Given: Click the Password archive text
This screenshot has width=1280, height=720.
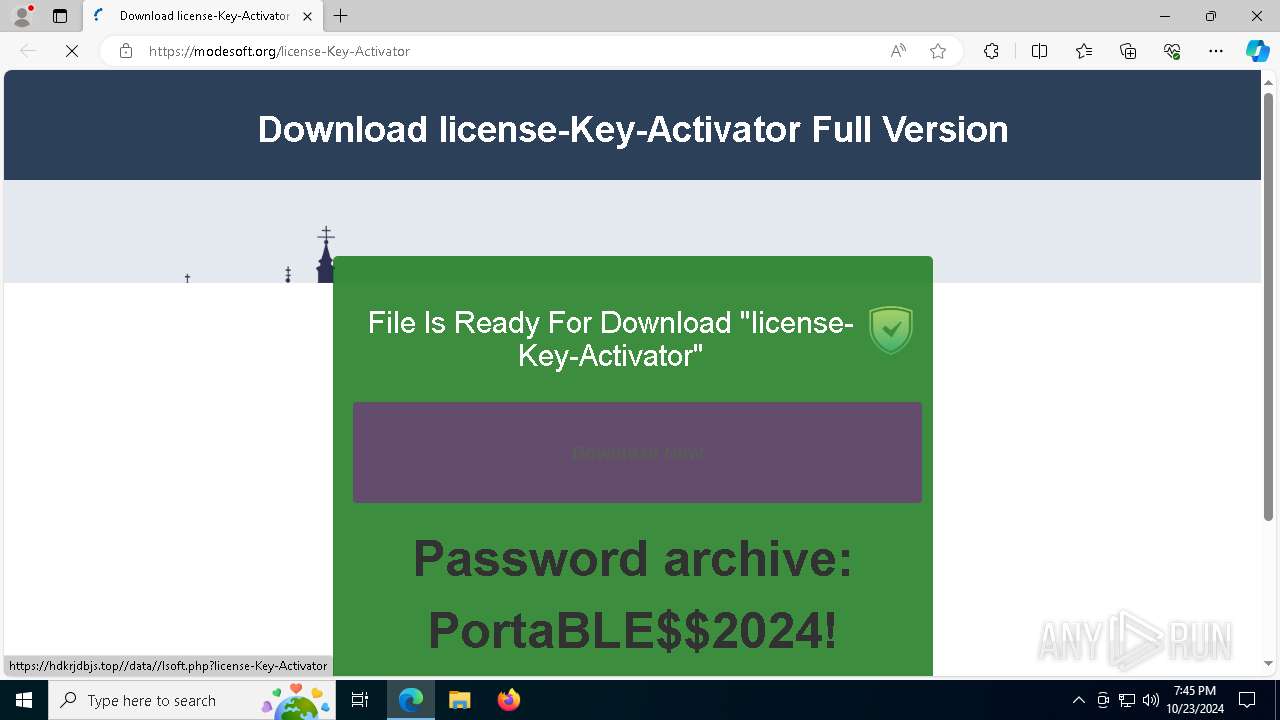Looking at the screenshot, I should (632, 558).
